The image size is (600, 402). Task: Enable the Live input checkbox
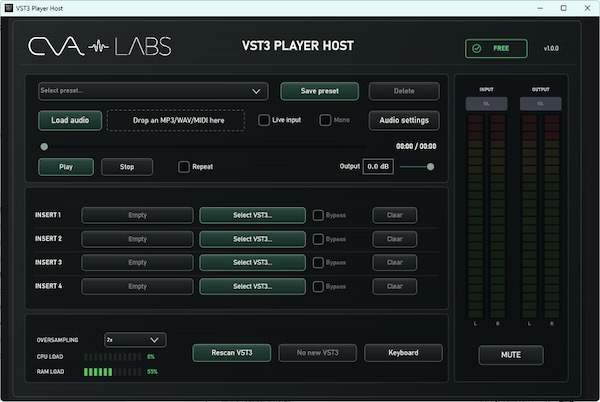[x=264, y=120]
